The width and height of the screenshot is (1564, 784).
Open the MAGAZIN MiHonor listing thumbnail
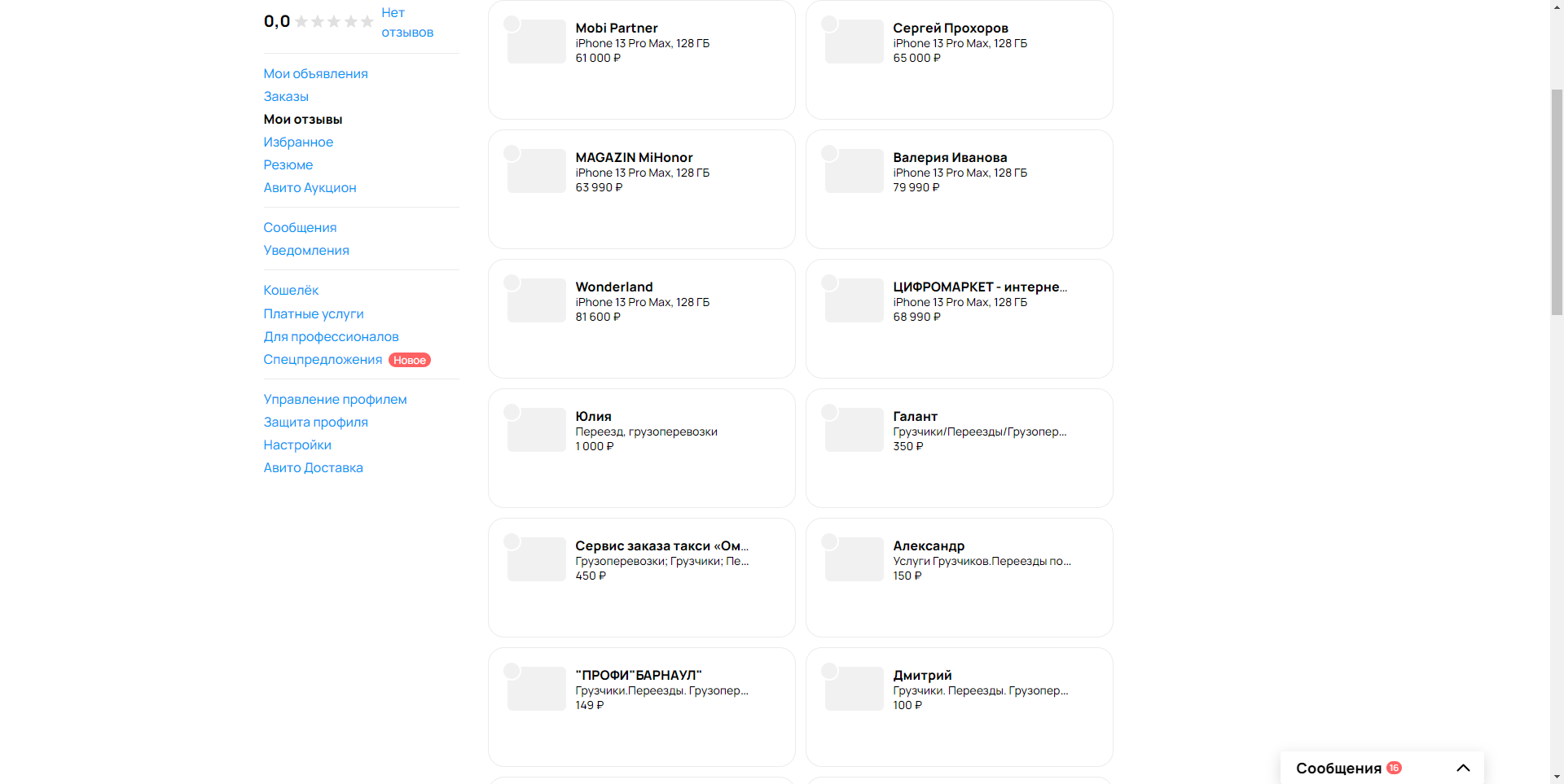click(537, 171)
